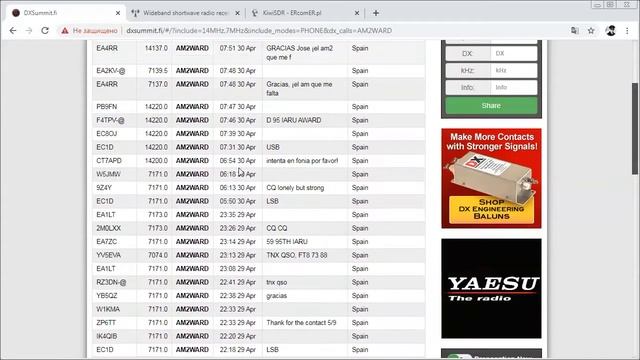Select spotter EA2KV-@ callsign
The image size is (640, 360).
[x=111, y=71]
